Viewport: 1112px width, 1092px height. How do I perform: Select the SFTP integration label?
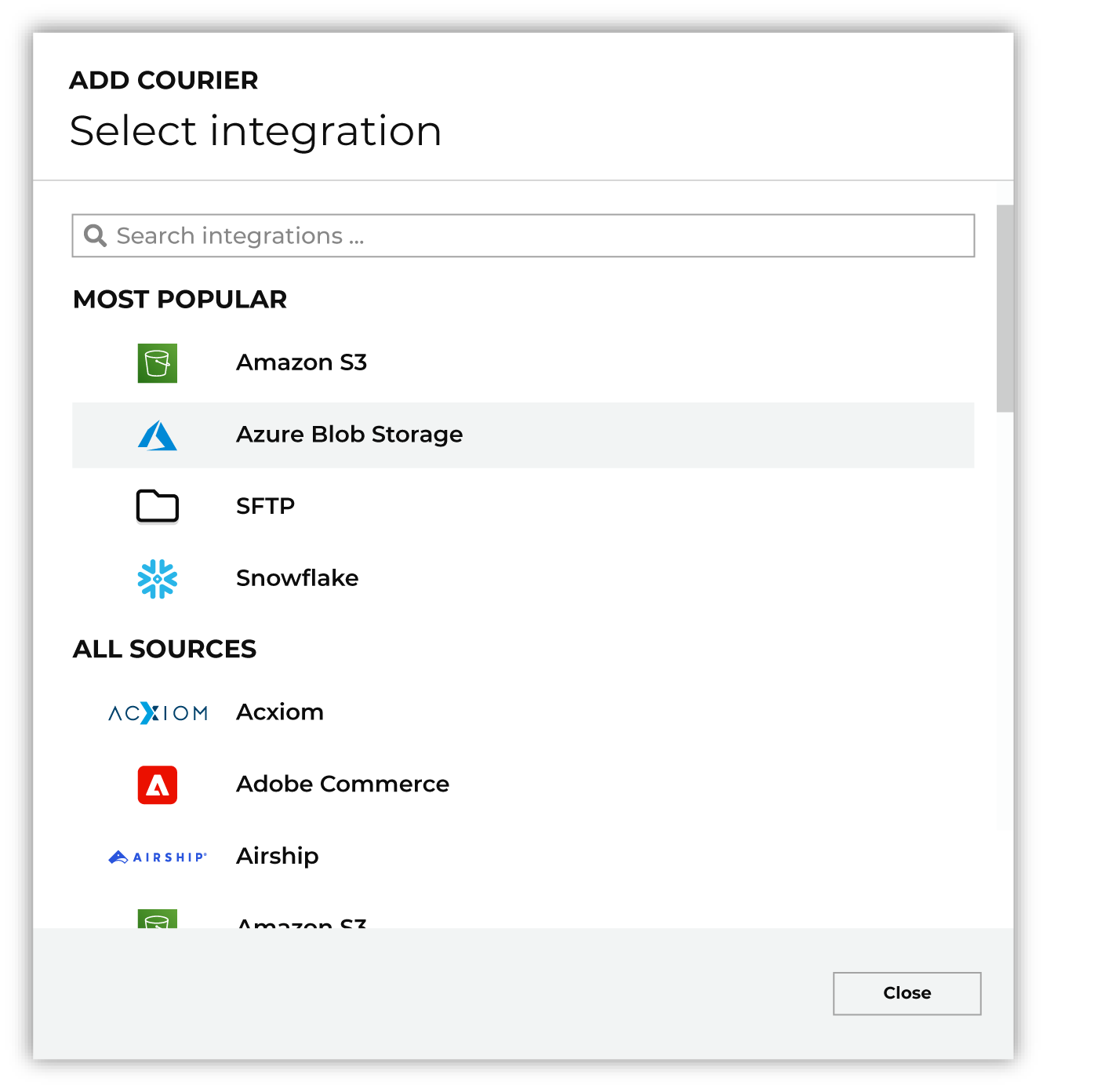click(x=266, y=506)
